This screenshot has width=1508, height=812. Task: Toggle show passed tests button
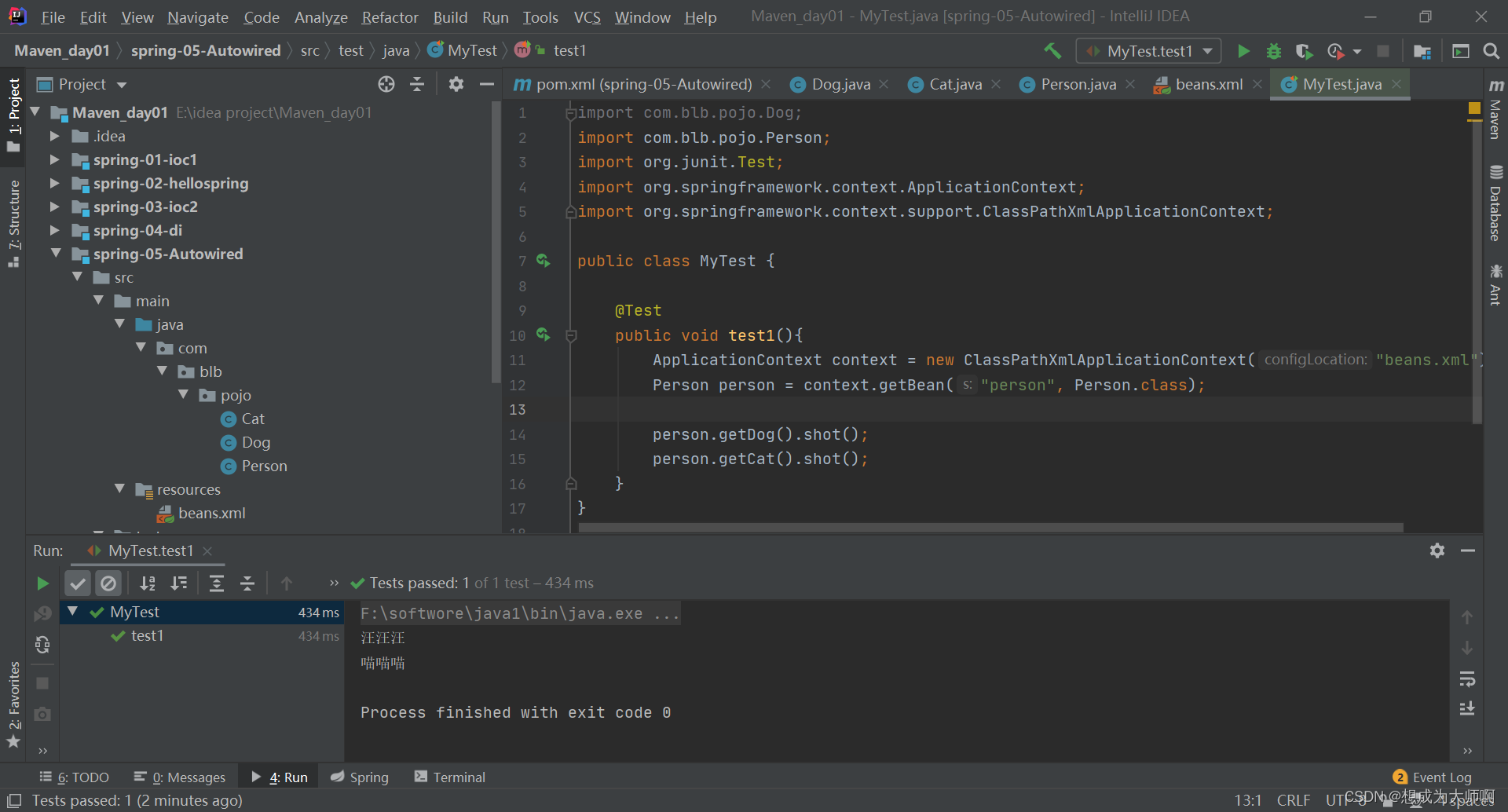click(77, 583)
